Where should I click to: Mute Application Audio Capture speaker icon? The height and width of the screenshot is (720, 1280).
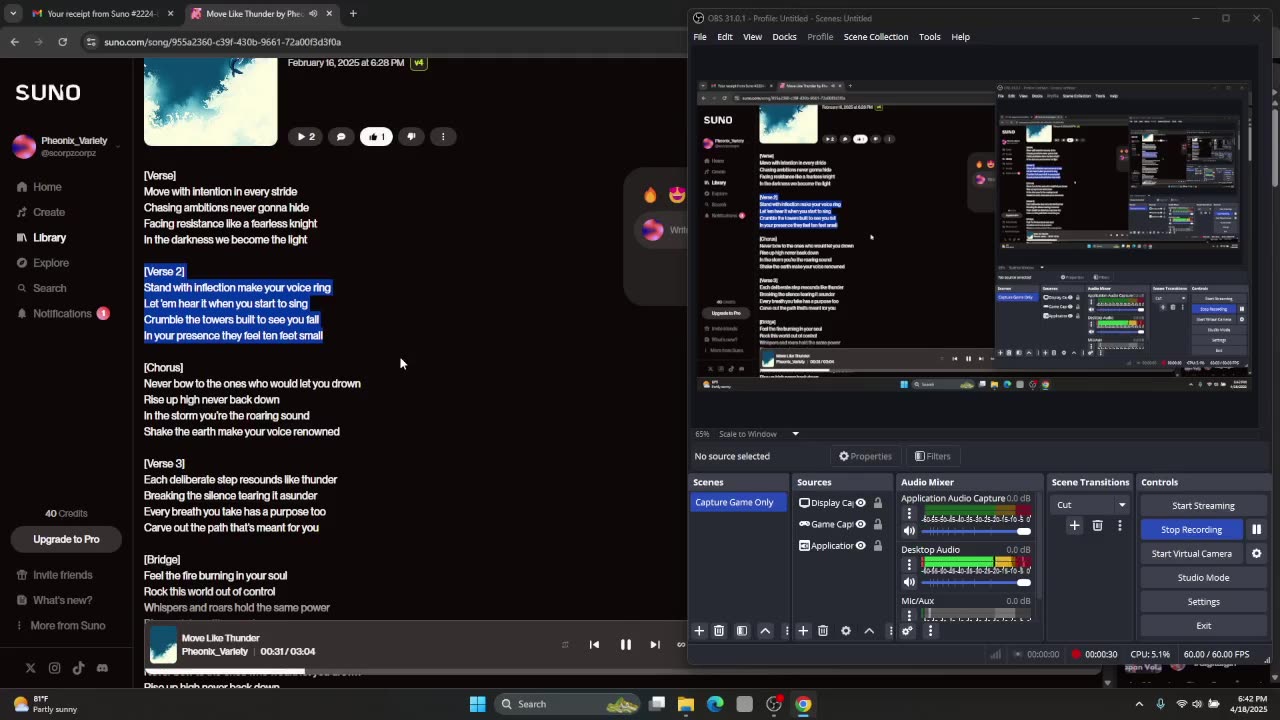(x=909, y=531)
